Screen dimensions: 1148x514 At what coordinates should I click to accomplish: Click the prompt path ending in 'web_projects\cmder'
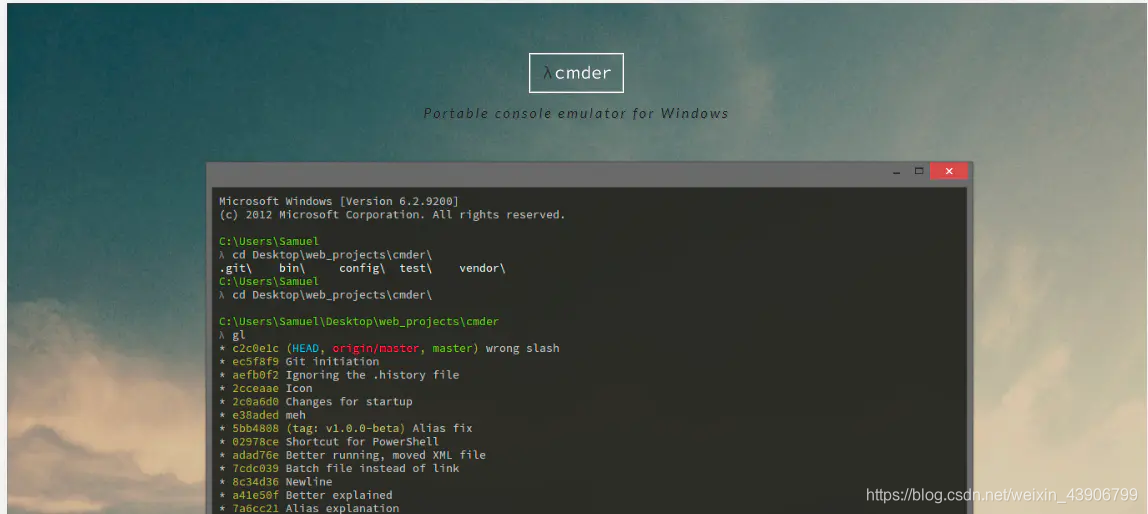[359, 321]
